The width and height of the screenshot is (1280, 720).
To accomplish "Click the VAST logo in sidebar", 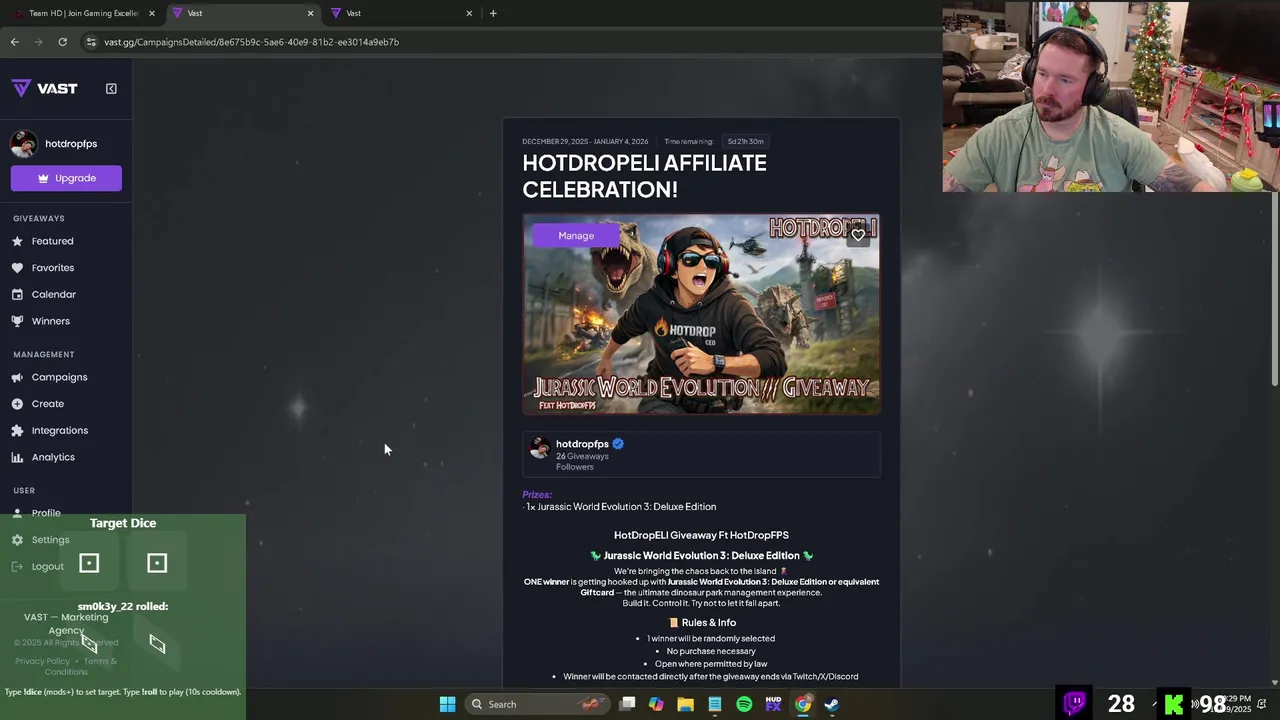I will 44,88.
